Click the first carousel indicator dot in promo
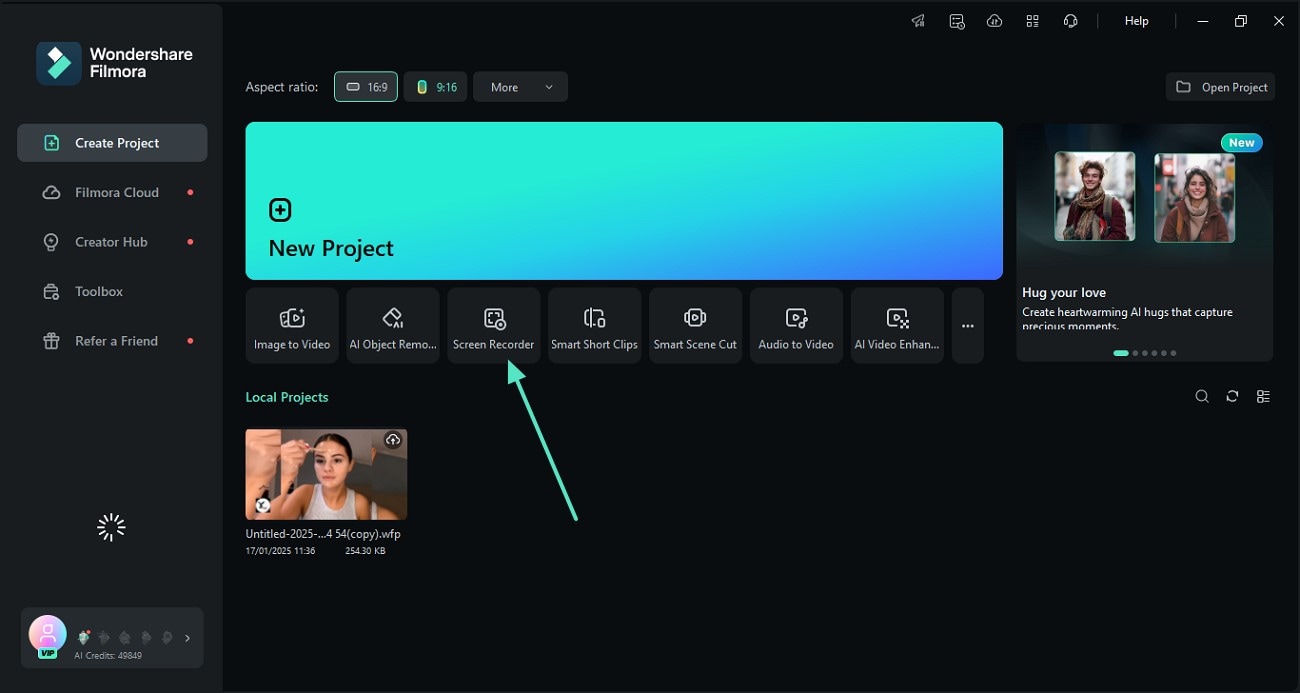 1121,353
